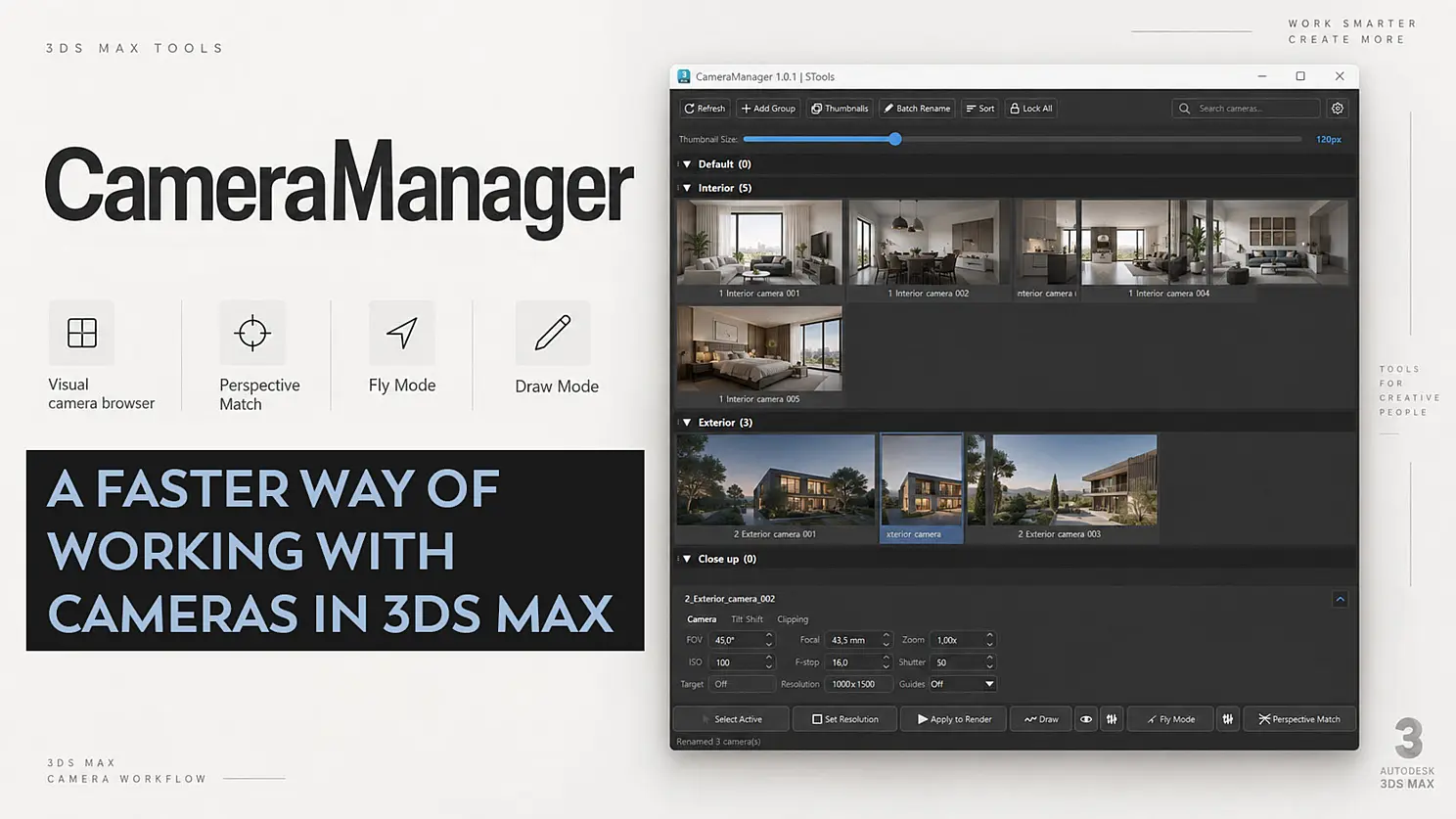Click the Refresh toolbar button
The image size is (1456, 819).
(705, 109)
